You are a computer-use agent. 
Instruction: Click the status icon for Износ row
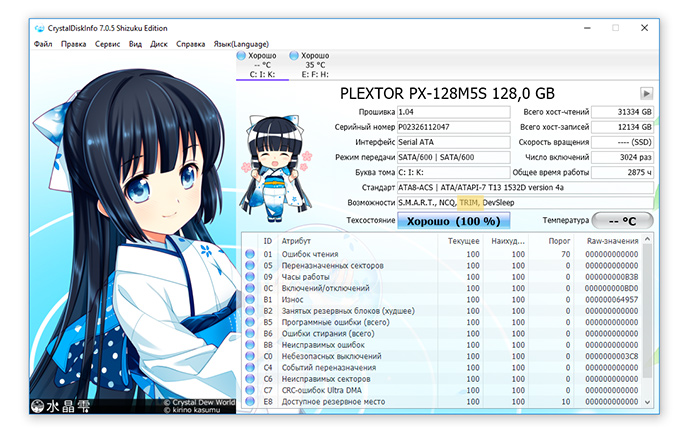(x=250, y=300)
